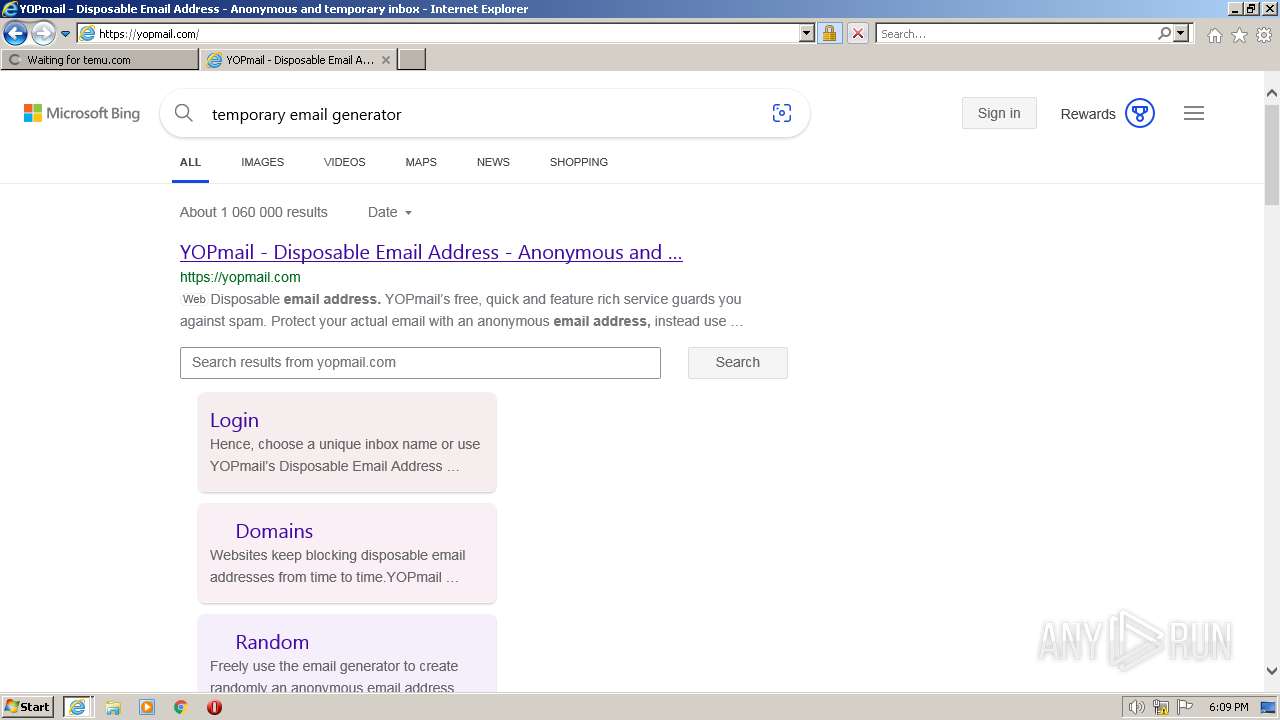Click the browser Forward arrow button
The width and height of the screenshot is (1280, 720).
43,34
